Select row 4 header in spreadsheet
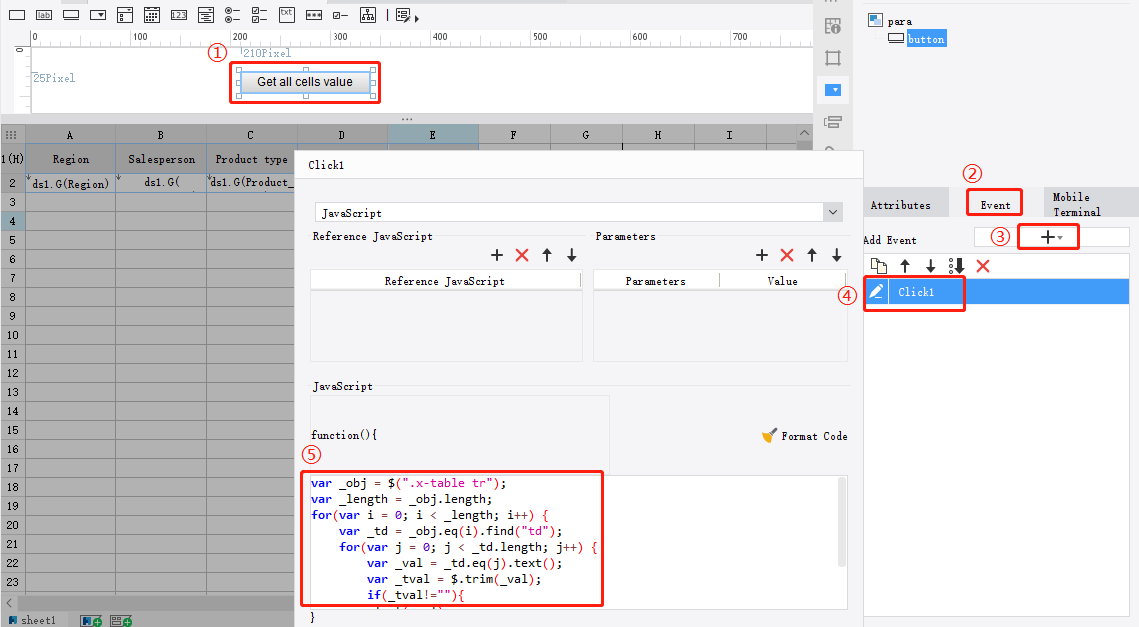 pyautogui.click(x=12, y=221)
